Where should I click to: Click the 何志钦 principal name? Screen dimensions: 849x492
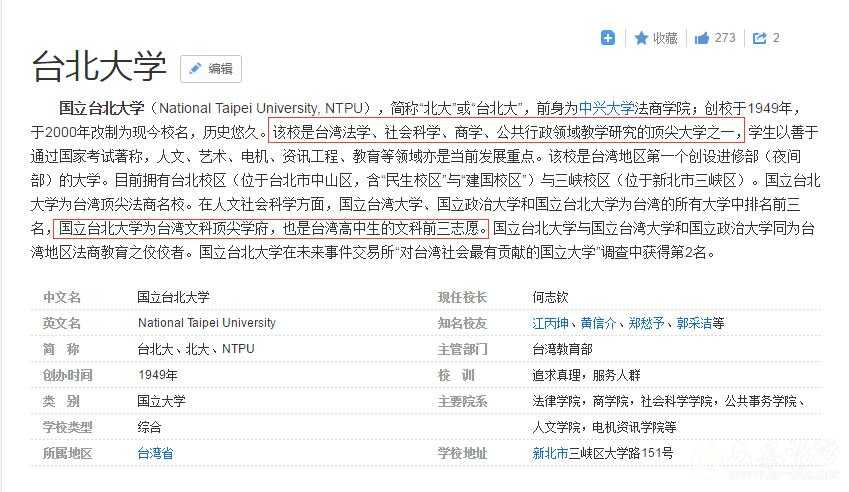(552, 297)
